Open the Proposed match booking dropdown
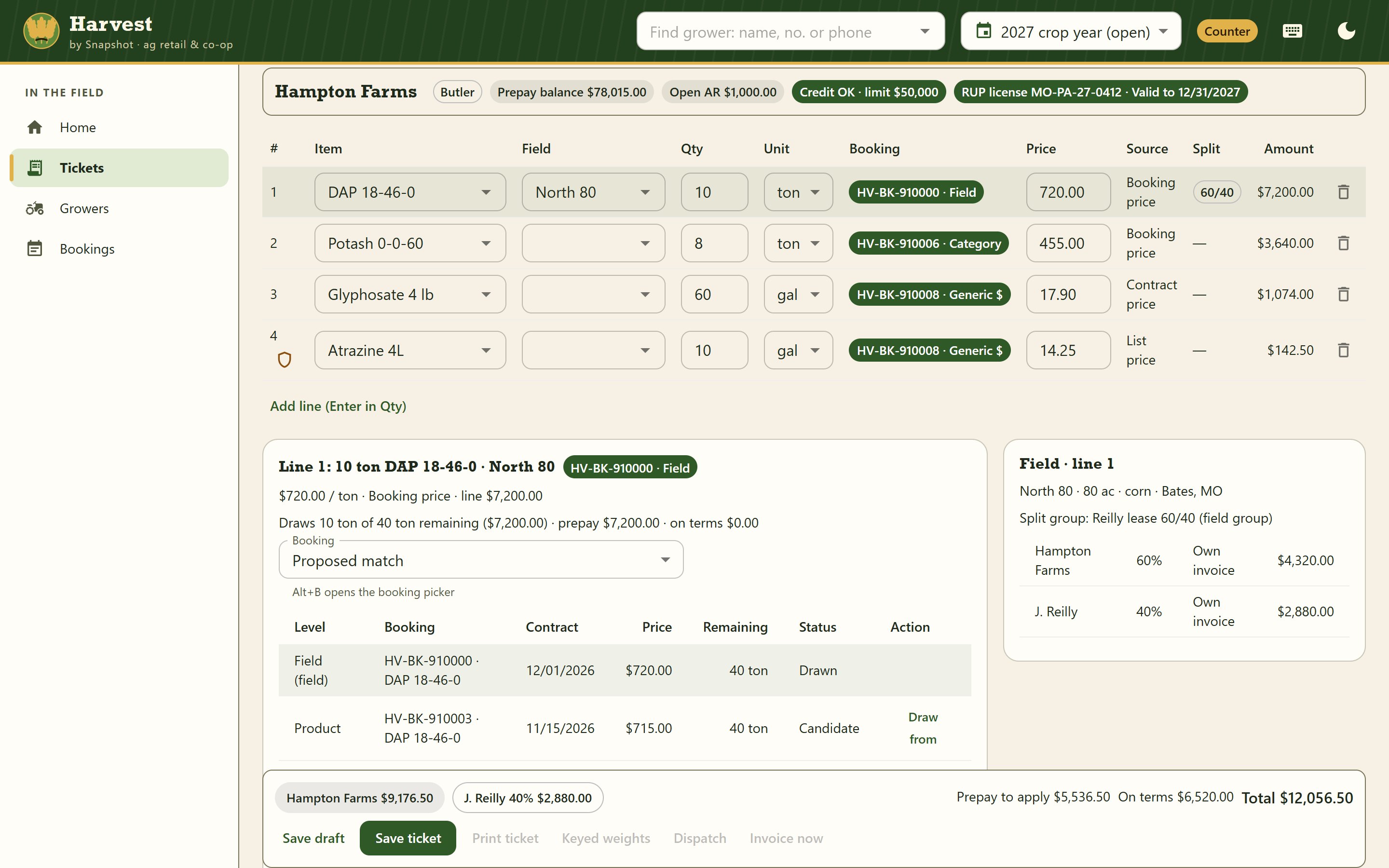The width and height of the screenshot is (1389, 868). (x=481, y=560)
